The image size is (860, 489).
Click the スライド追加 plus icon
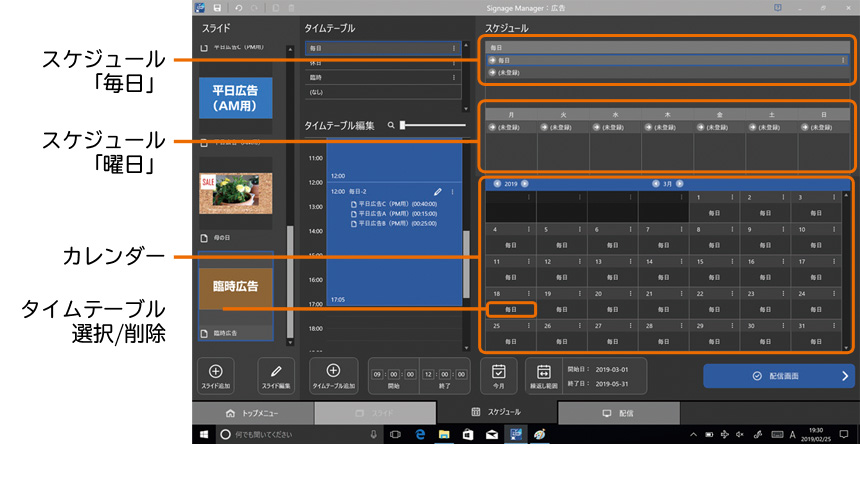pos(215,371)
